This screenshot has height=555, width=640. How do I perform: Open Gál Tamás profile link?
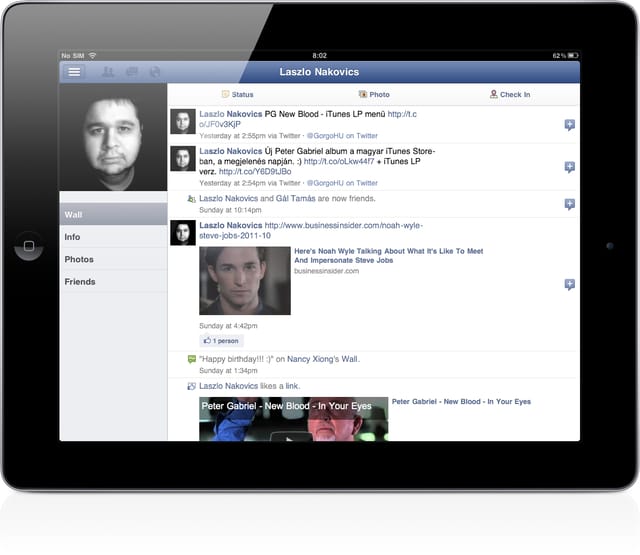click(296, 198)
